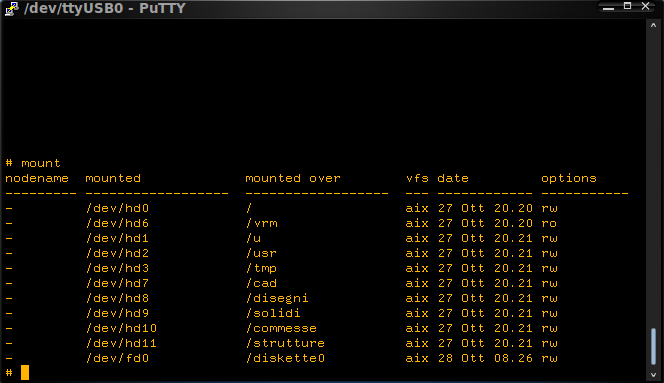The width and height of the screenshot is (664, 383).
Task: Click the typed 'mount' command text
Action: (x=41, y=163)
